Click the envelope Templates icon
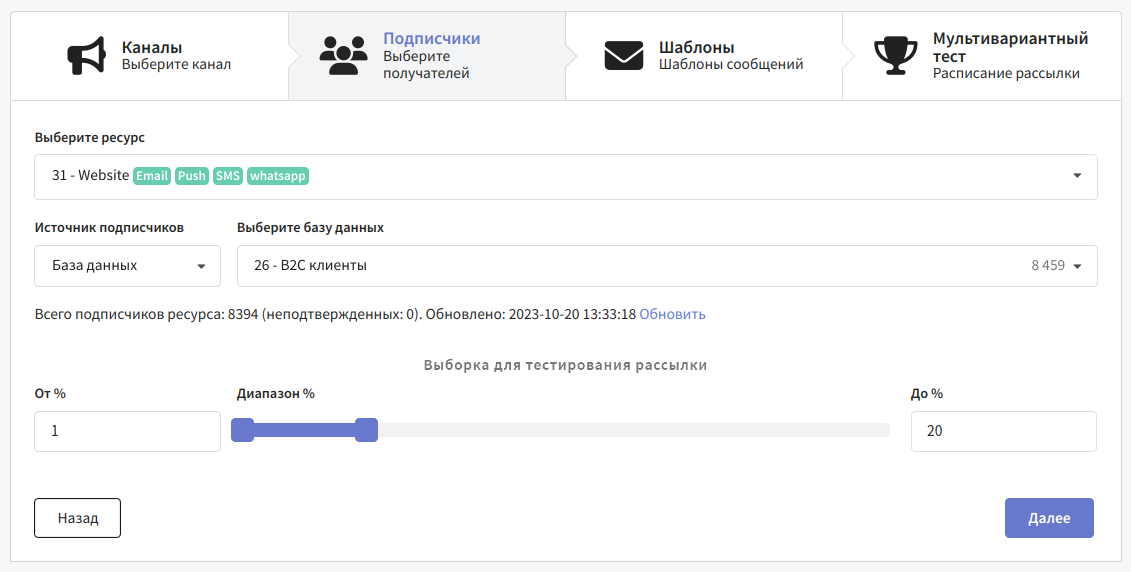The width and height of the screenshot is (1131, 572). (623, 56)
